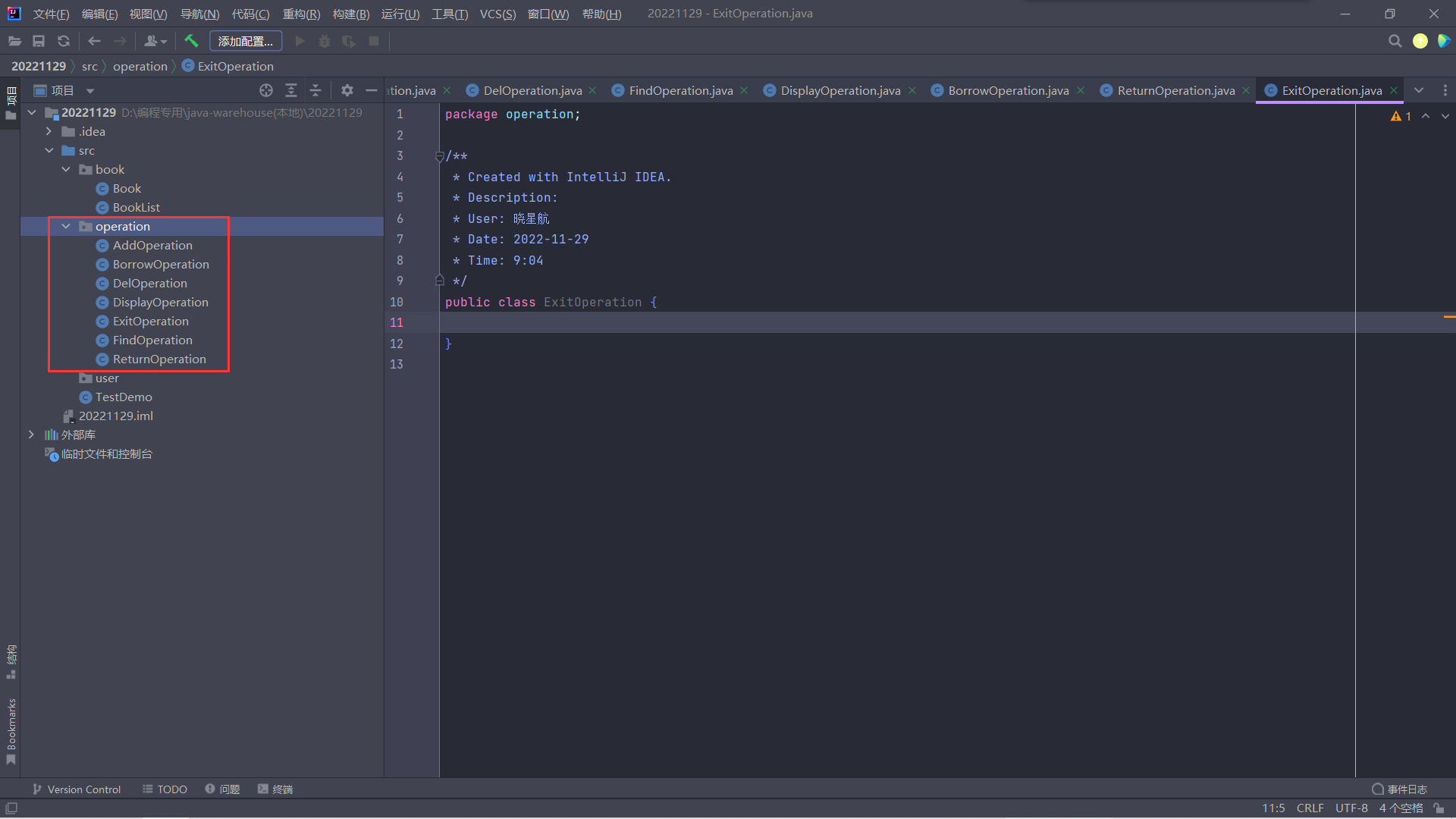
Task: Click the Collapse All icon in project panel
Action: [x=315, y=90]
